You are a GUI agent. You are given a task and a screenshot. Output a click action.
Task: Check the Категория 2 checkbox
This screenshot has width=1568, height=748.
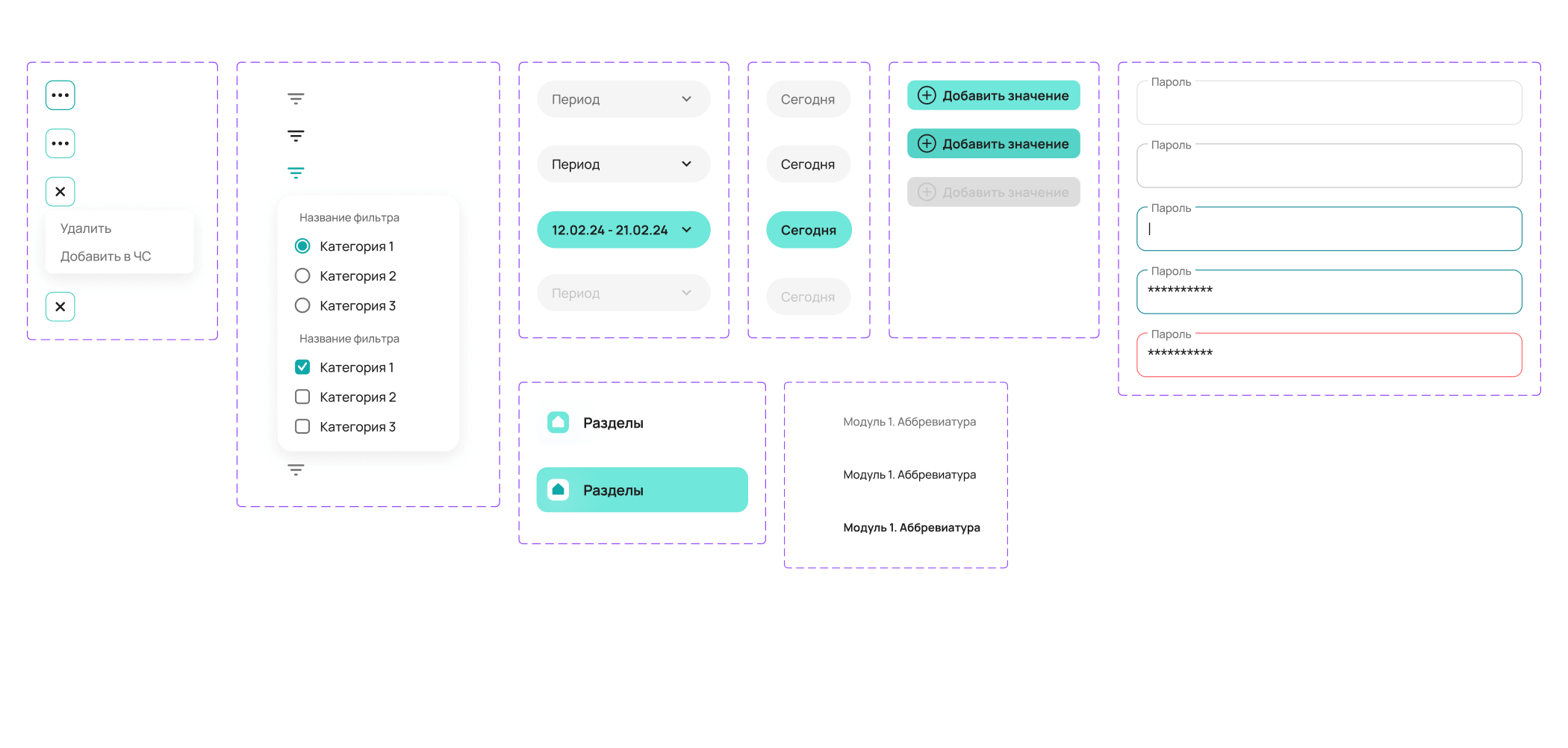[x=302, y=397]
